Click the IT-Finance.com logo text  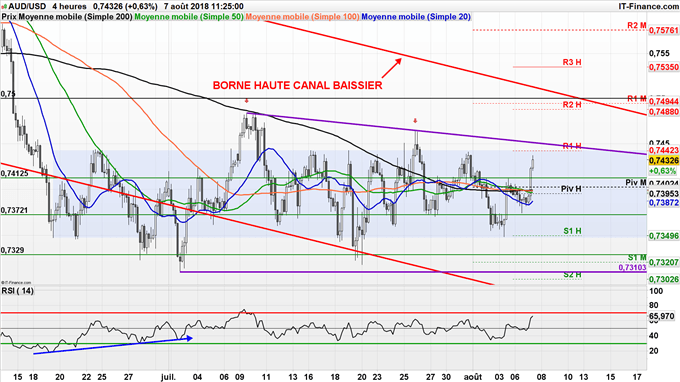[648, 6]
